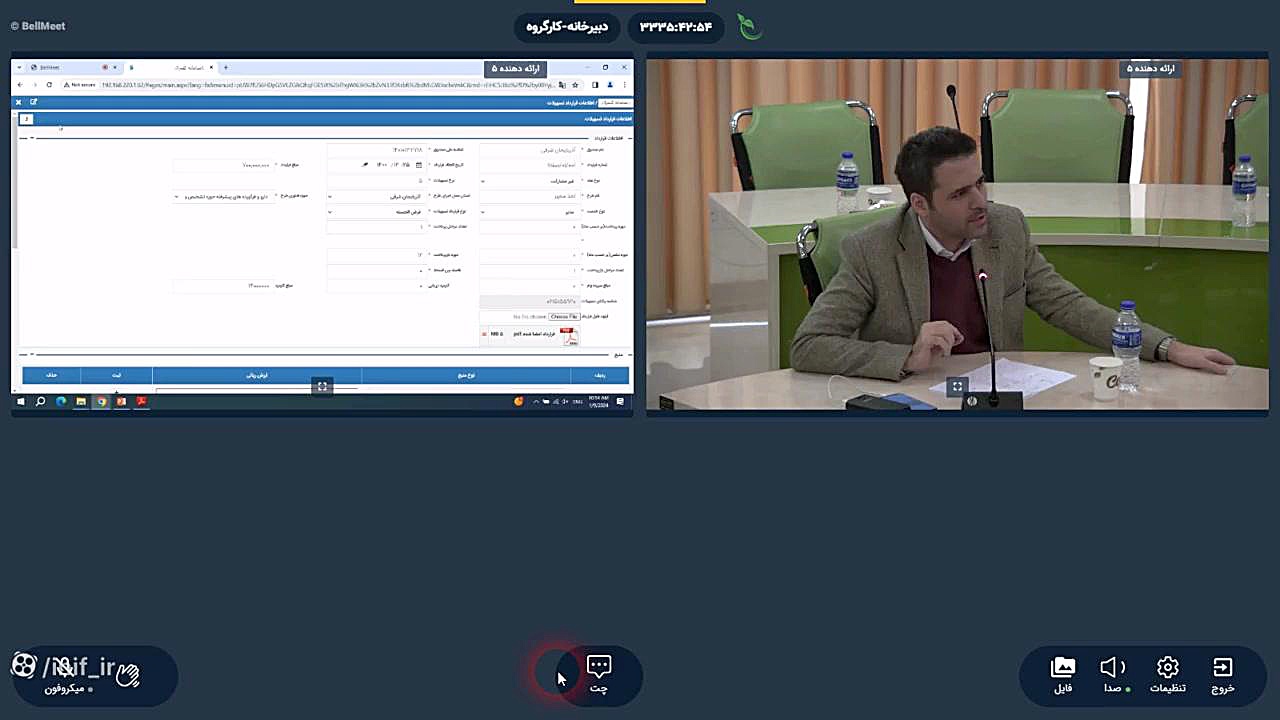
Task: Open side panel icon in shared browser
Action: pyautogui.click(x=596, y=85)
